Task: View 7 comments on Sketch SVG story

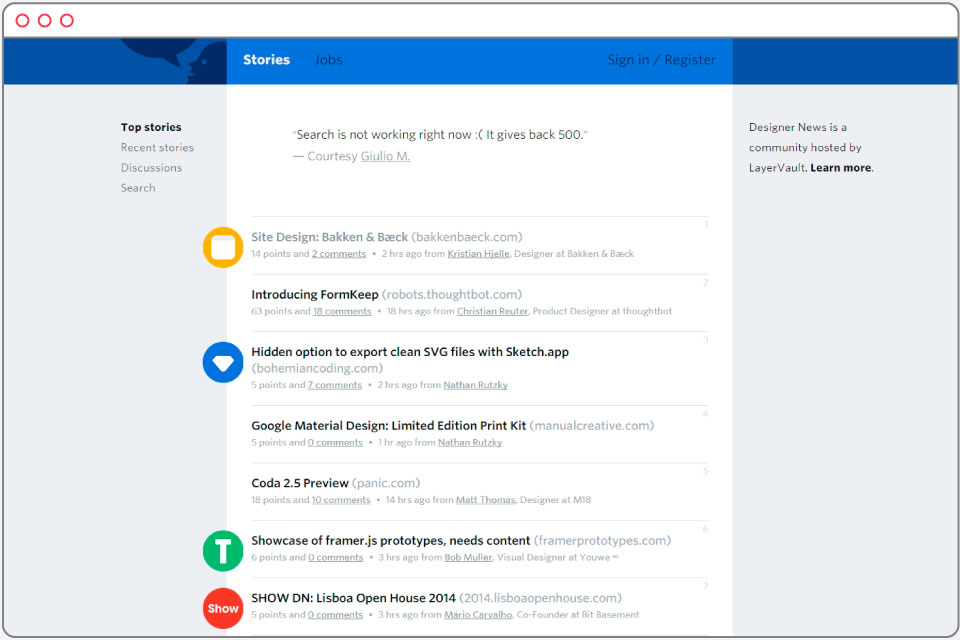Action: 335,385
